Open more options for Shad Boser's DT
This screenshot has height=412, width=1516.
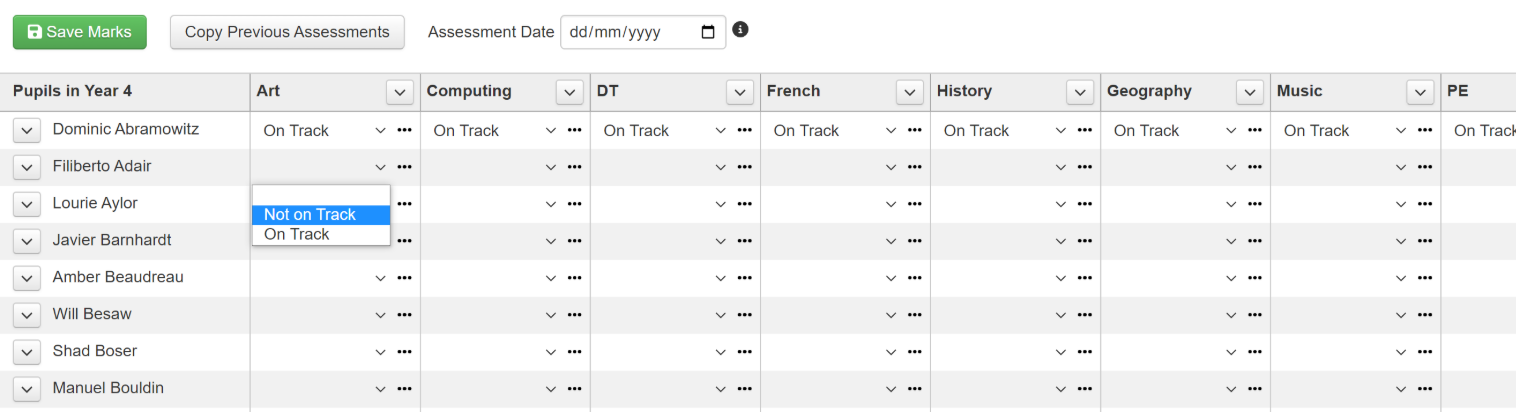coord(744,352)
